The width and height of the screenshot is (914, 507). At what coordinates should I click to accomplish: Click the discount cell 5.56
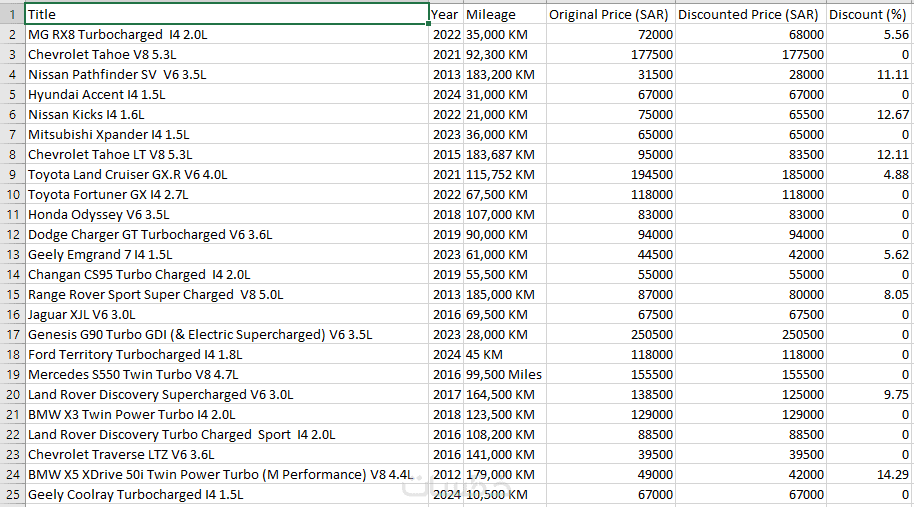coord(869,34)
